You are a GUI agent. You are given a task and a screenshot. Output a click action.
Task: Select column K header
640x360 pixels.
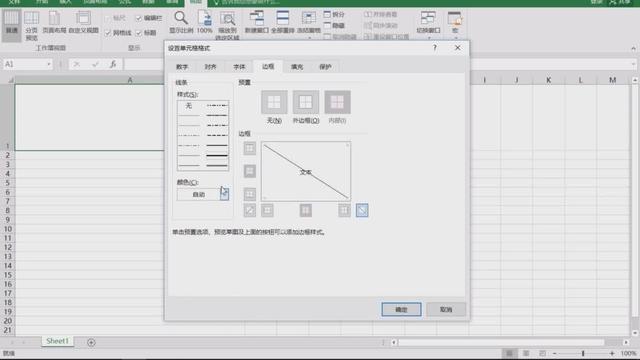pyautogui.click(x=548, y=80)
